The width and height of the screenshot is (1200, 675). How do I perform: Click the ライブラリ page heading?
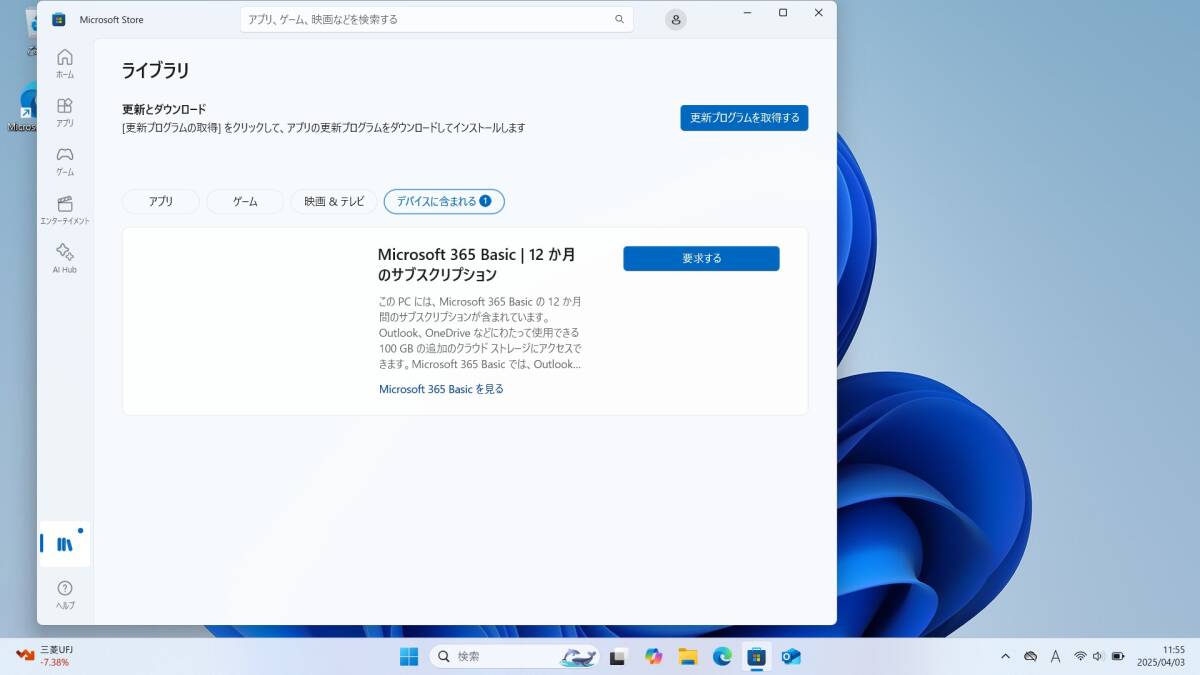pos(155,70)
